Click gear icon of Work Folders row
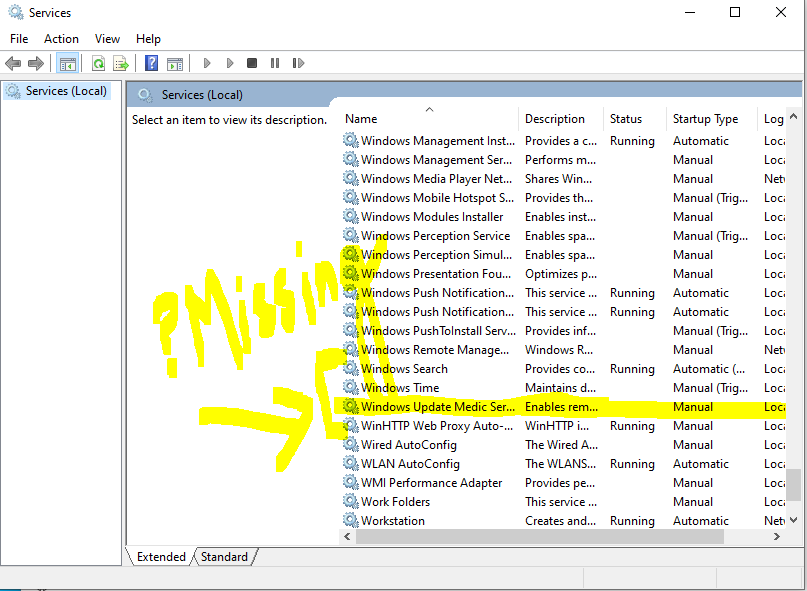Image resolution: width=807 pixels, height=591 pixels. [350, 501]
